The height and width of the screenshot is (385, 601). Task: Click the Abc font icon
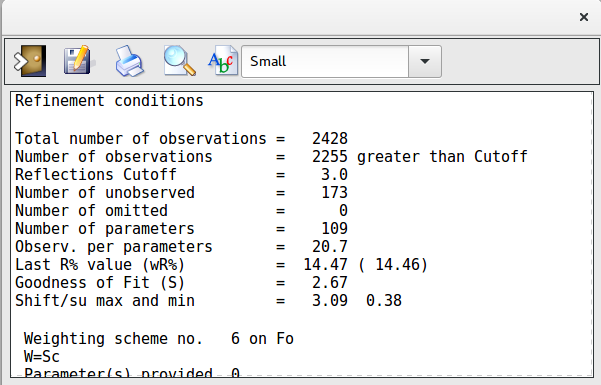click(223, 61)
